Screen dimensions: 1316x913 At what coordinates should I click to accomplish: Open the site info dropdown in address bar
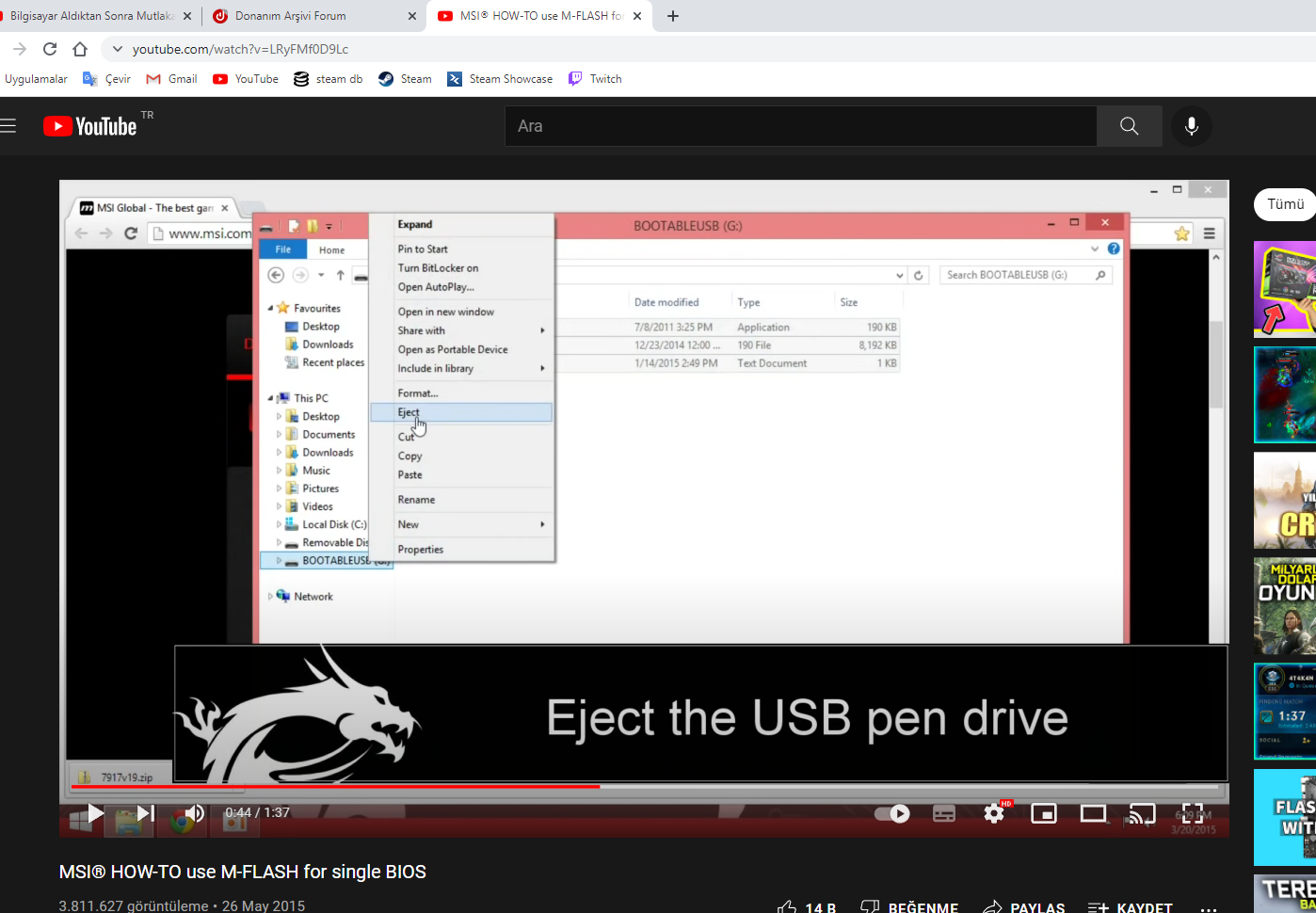(x=117, y=49)
